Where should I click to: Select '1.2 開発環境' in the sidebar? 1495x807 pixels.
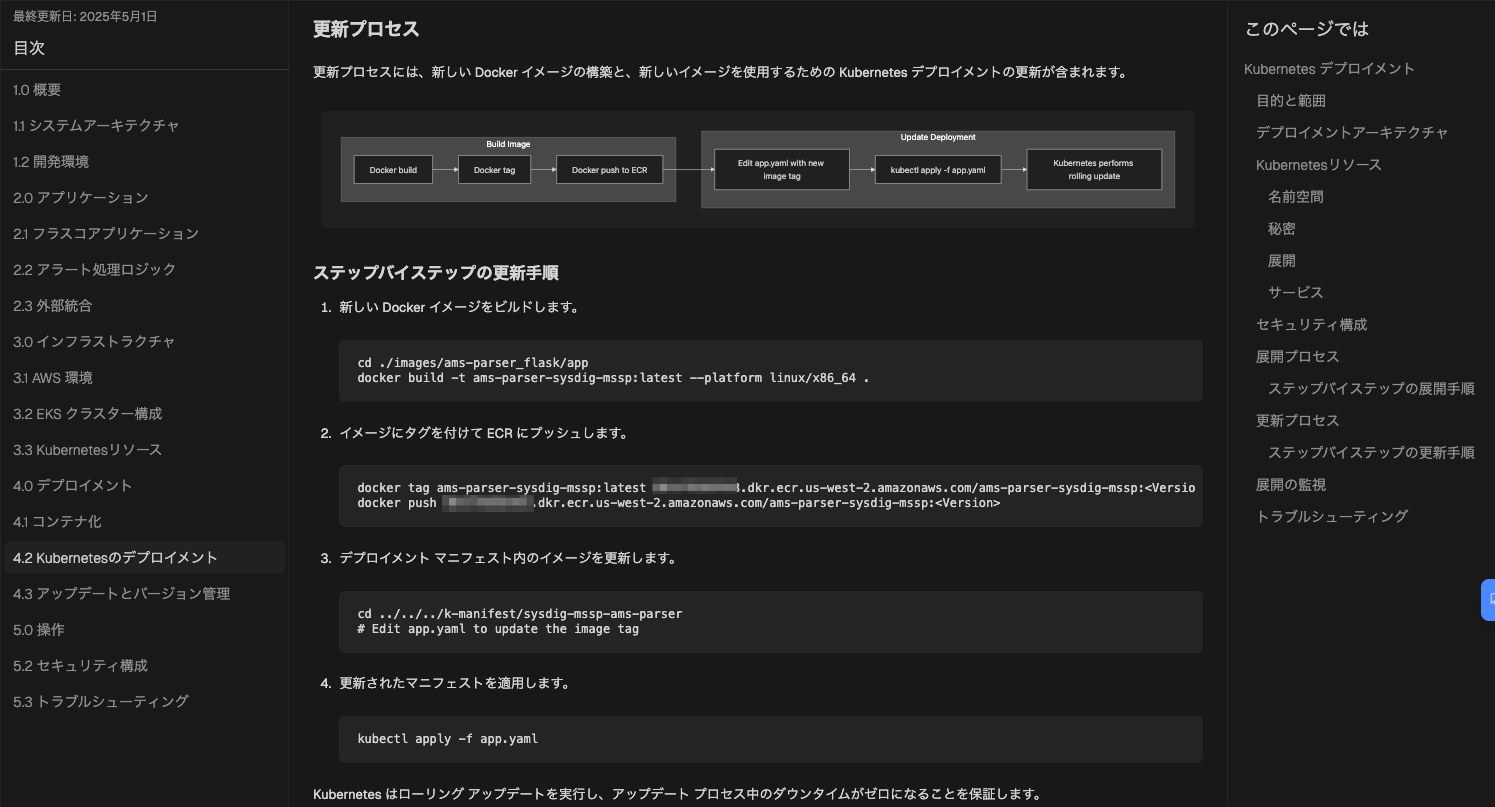51,162
